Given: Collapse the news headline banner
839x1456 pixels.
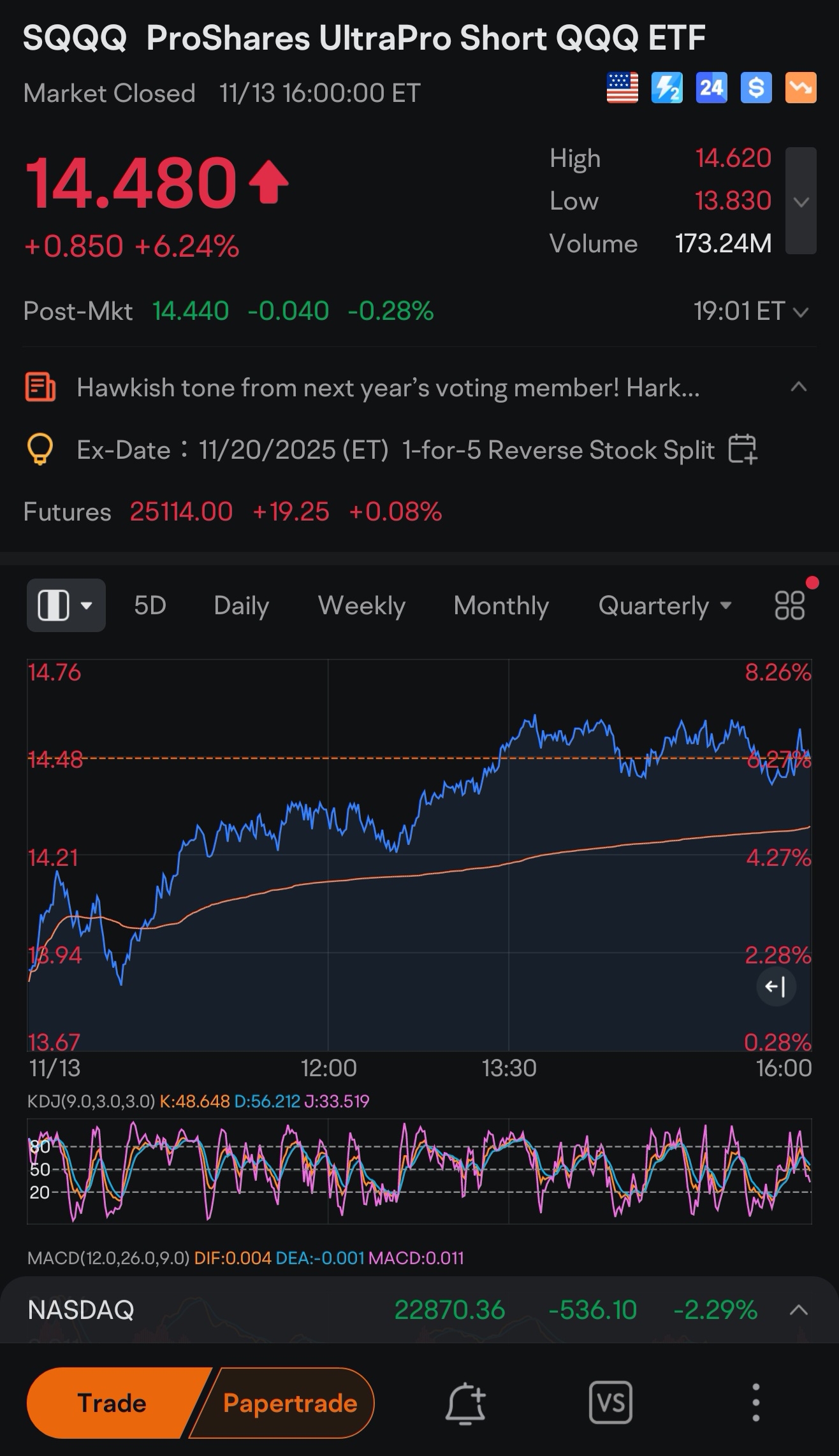Looking at the screenshot, I should (799, 387).
